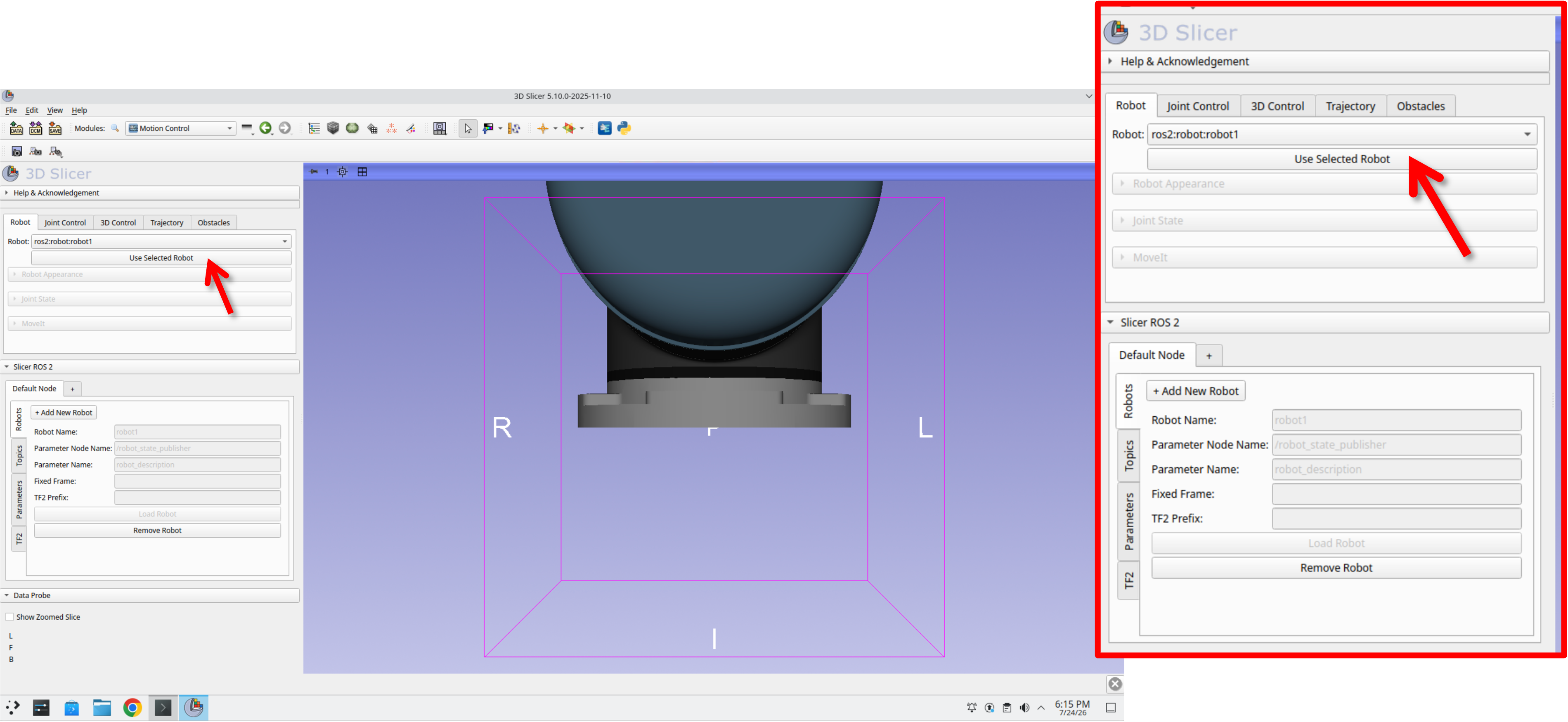Viewport: 1568px width, 722px height.
Task: Select the vertical Topics tab in left panel
Action: (x=19, y=455)
